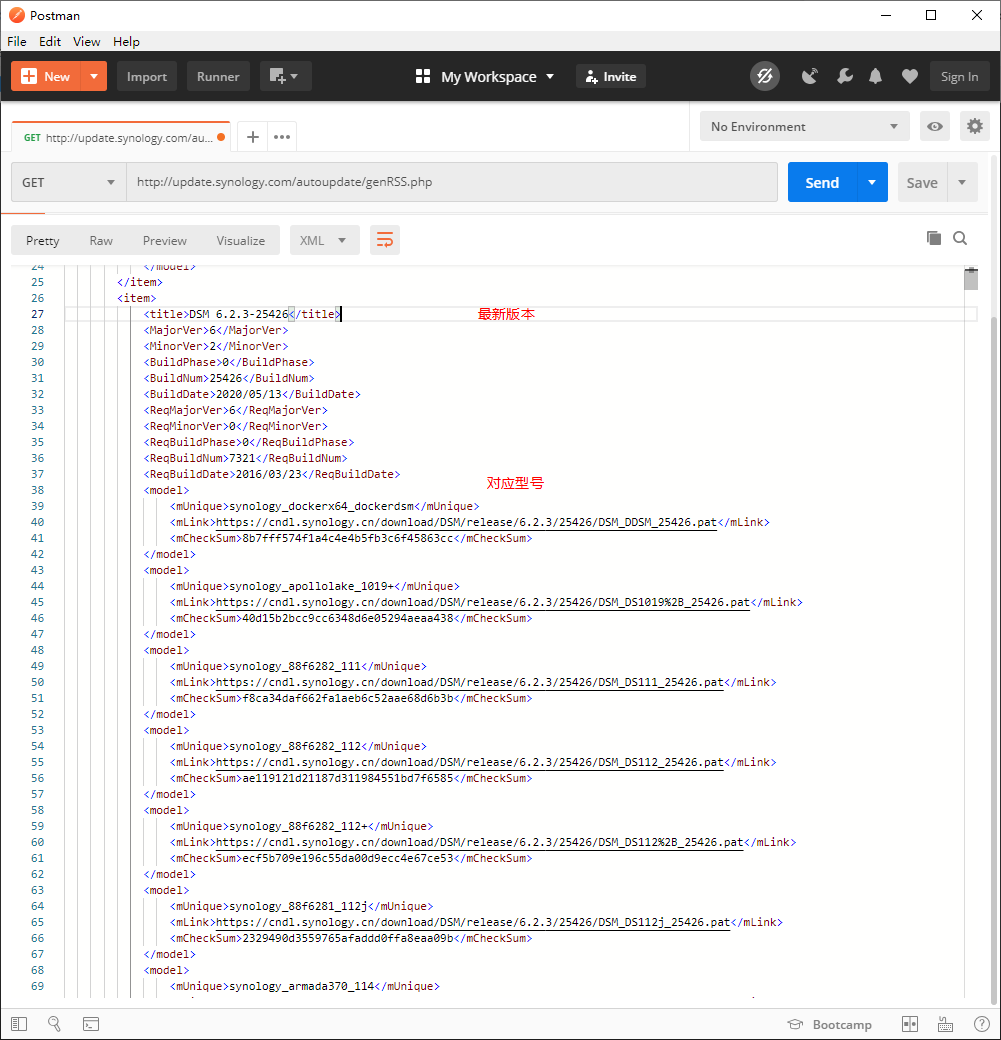The image size is (1001, 1040).
Task: Toggle the sidebar icon in status bar
Action: (x=19, y=1024)
